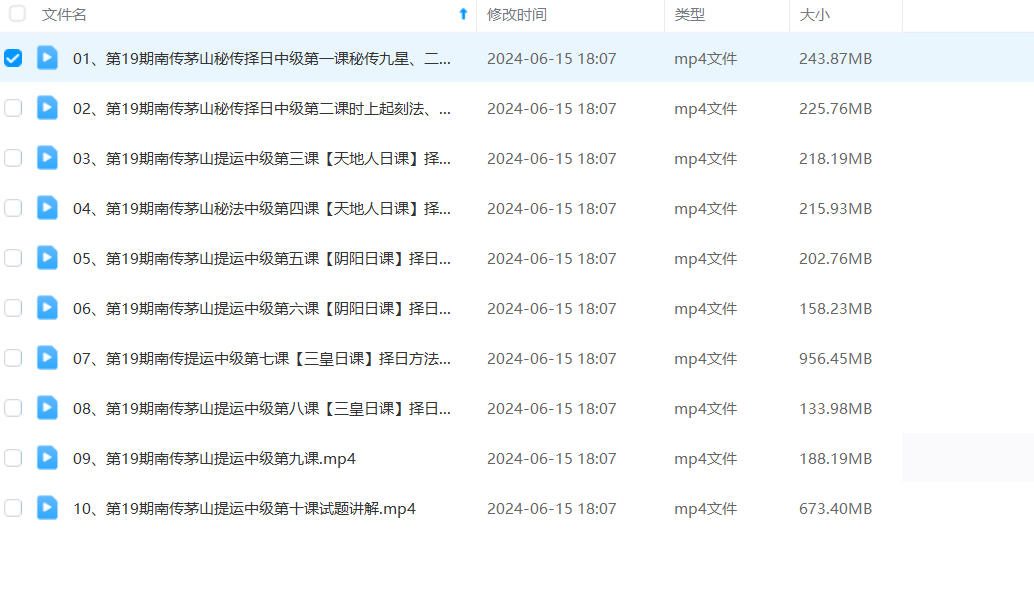Sort files by 修改时间 column
Image resolution: width=1034 pixels, height=589 pixels.
pyautogui.click(x=517, y=15)
